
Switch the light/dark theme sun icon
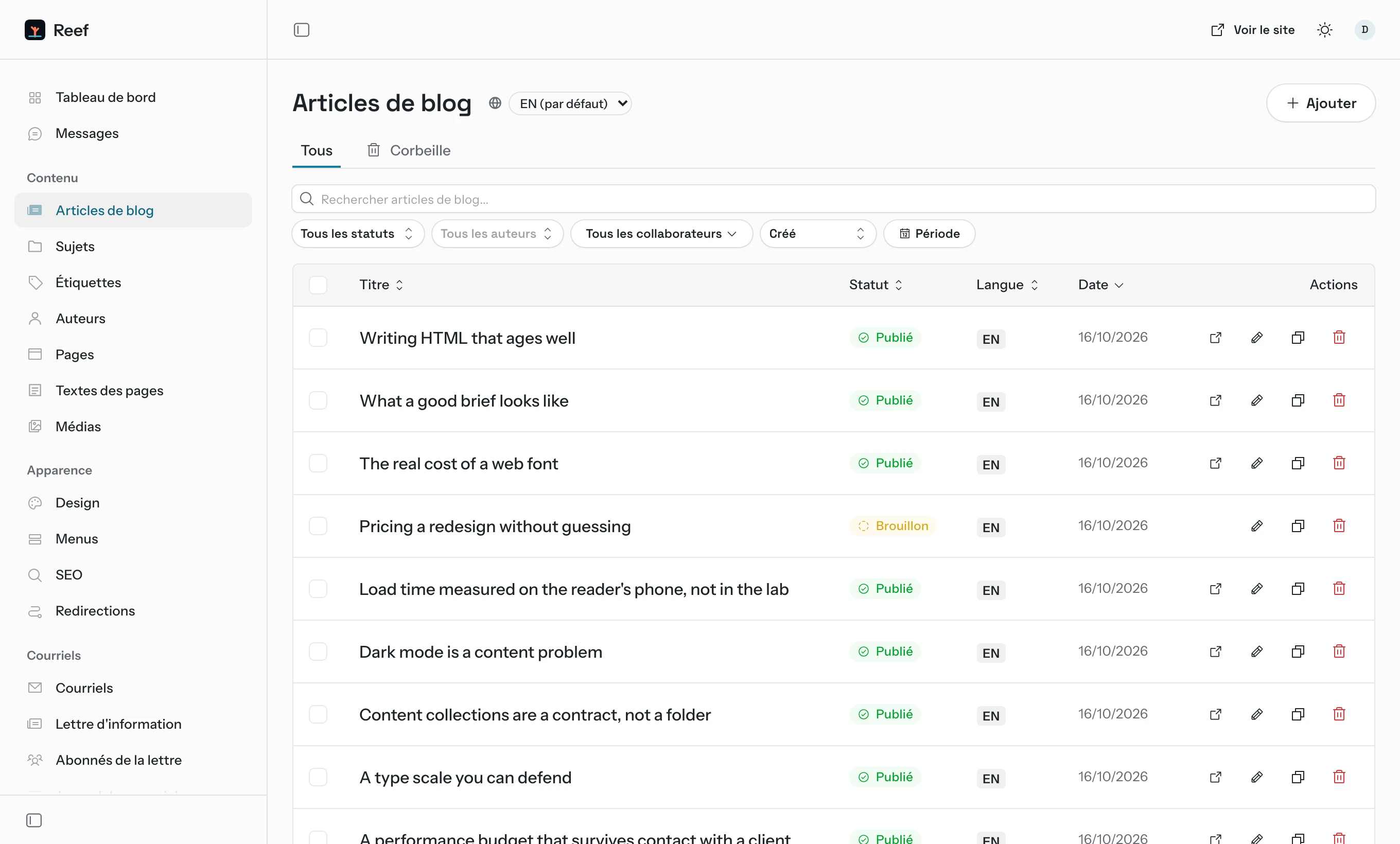point(1324,29)
